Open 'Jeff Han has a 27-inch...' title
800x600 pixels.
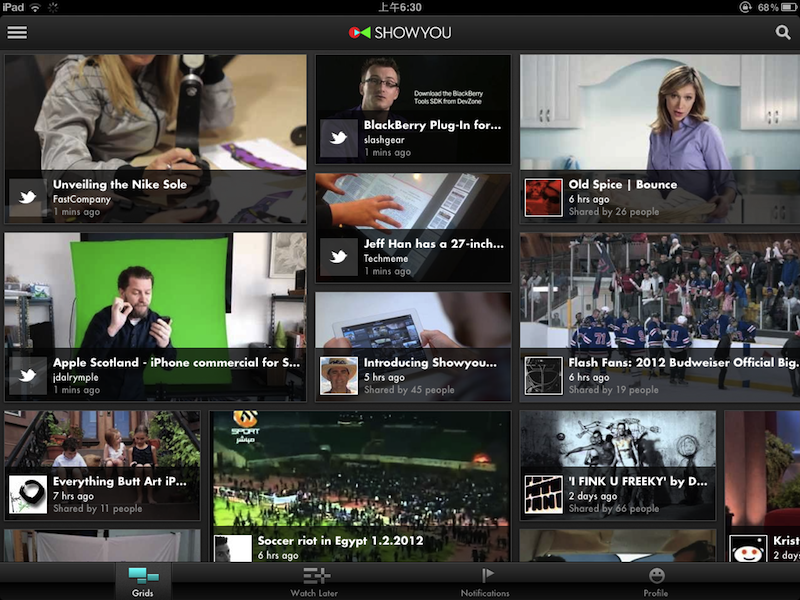434,244
